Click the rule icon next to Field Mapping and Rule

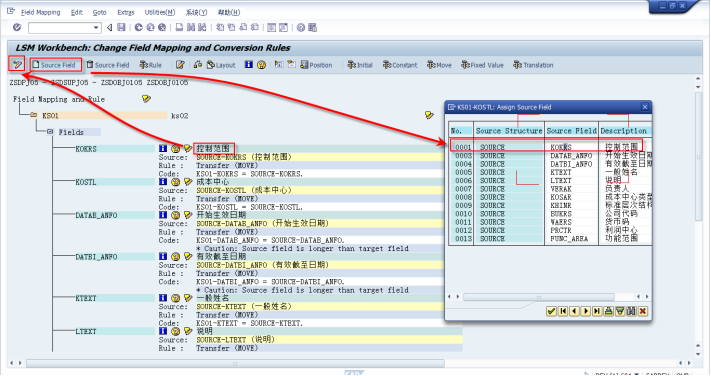pos(146,98)
